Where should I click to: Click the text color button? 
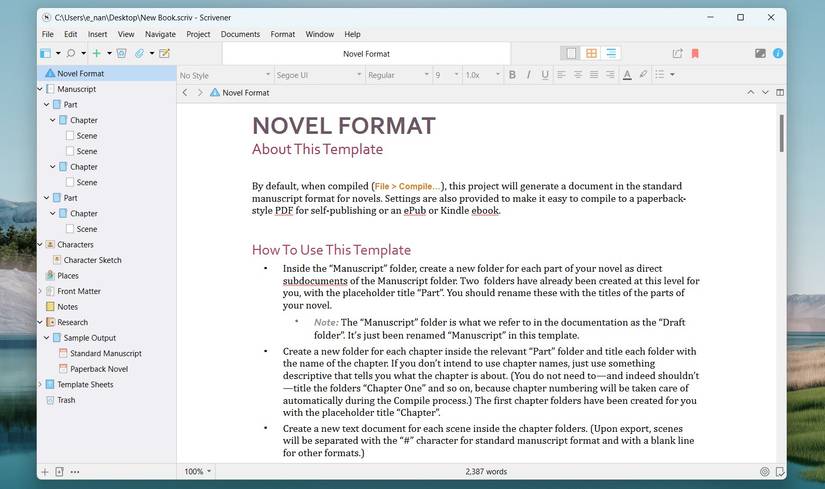point(627,75)
